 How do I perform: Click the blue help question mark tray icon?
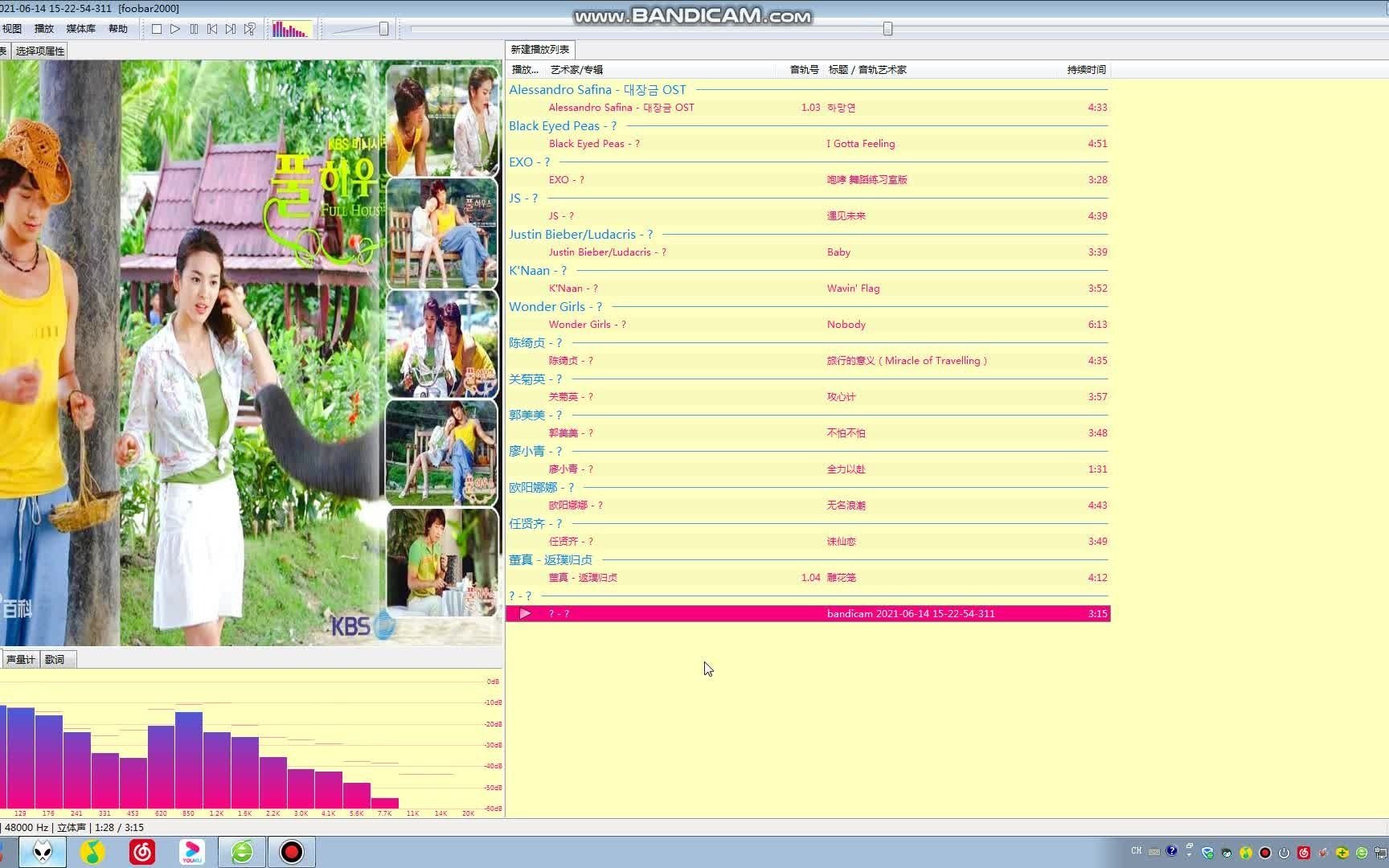pos(1172,851)
